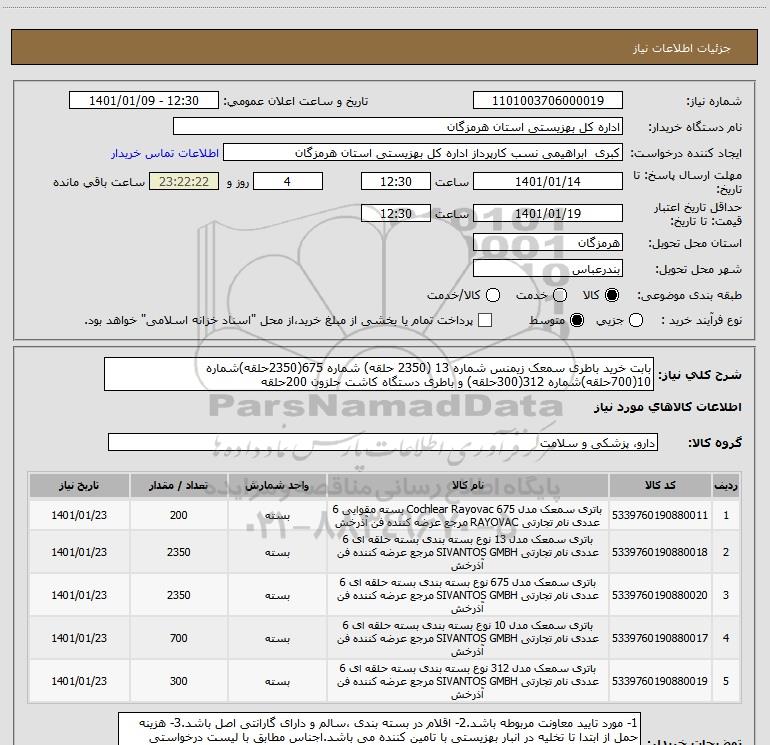Click the quantity 300 in row 5
The height and width of the screenshot is (745, 770).
coord(179,681)
